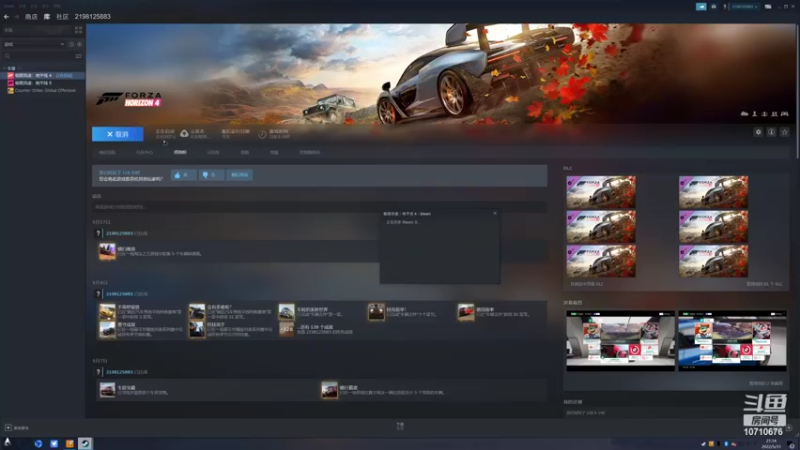
Task: Click the play time clock icon
Action: (x=262, y=134)
